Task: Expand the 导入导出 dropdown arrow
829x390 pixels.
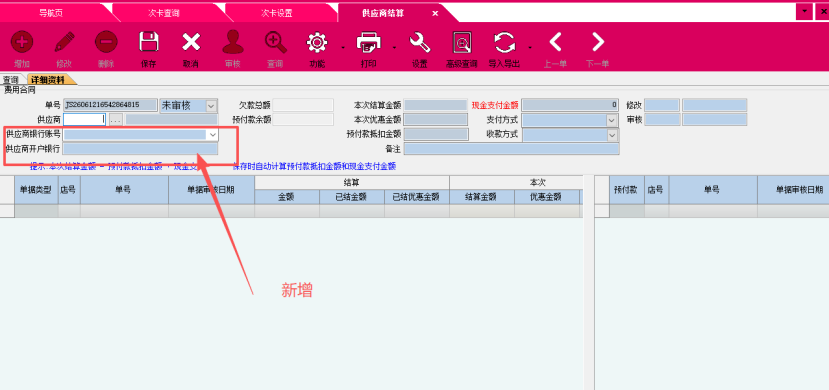Action: [530, 48]
